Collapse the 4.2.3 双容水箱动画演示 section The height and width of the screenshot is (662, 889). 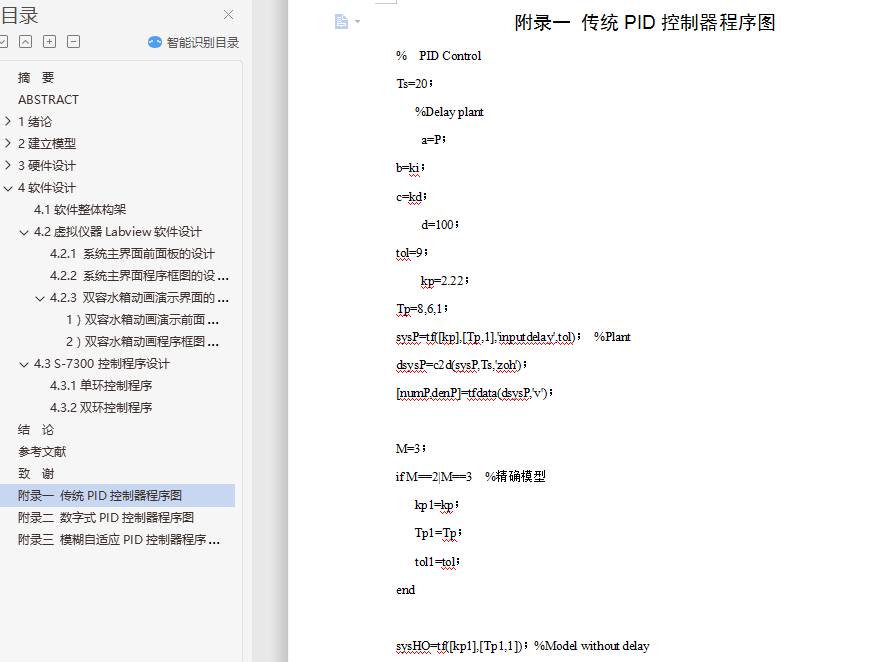click(x=40, y=298)
